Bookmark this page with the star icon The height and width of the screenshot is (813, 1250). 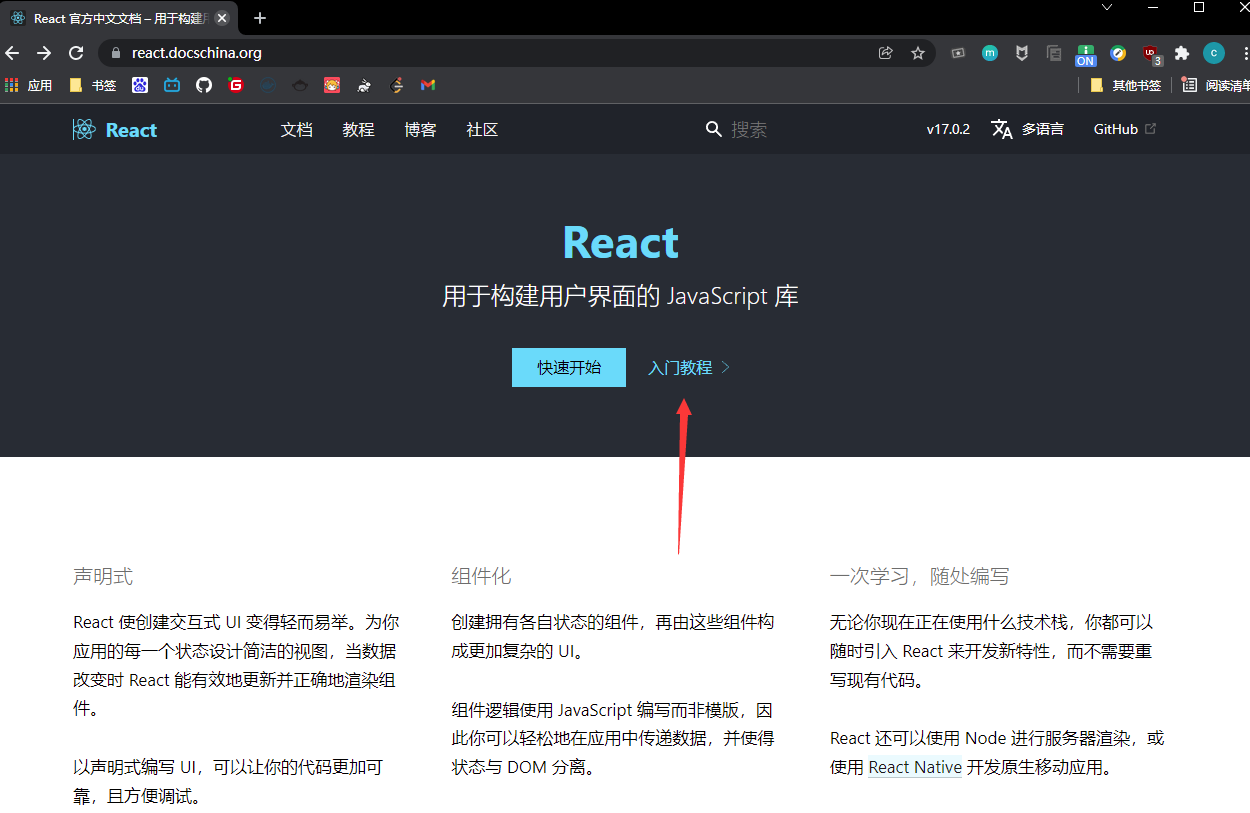coord(918,53)
